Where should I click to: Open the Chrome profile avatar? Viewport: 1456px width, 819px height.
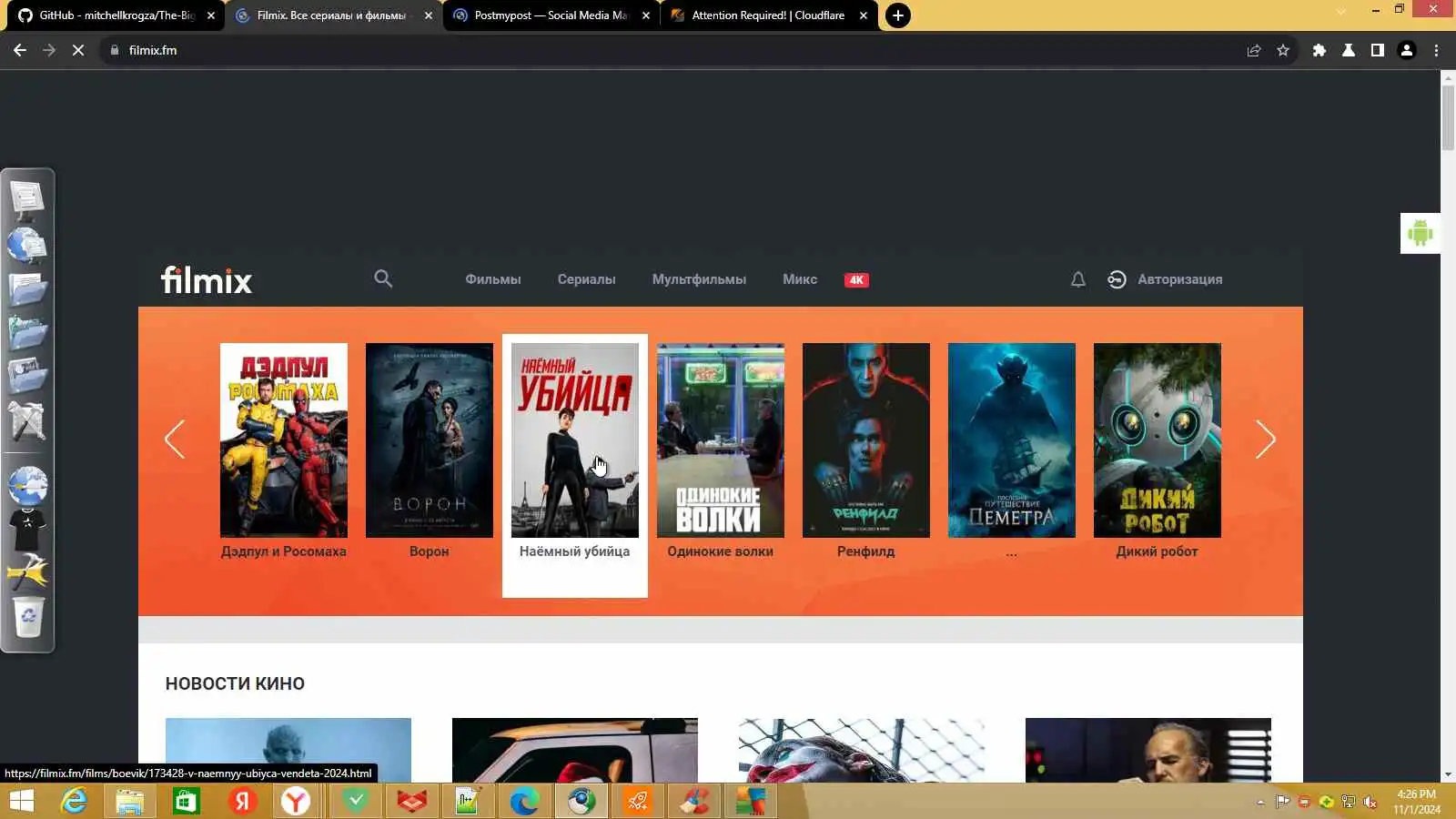[1407, 50]
